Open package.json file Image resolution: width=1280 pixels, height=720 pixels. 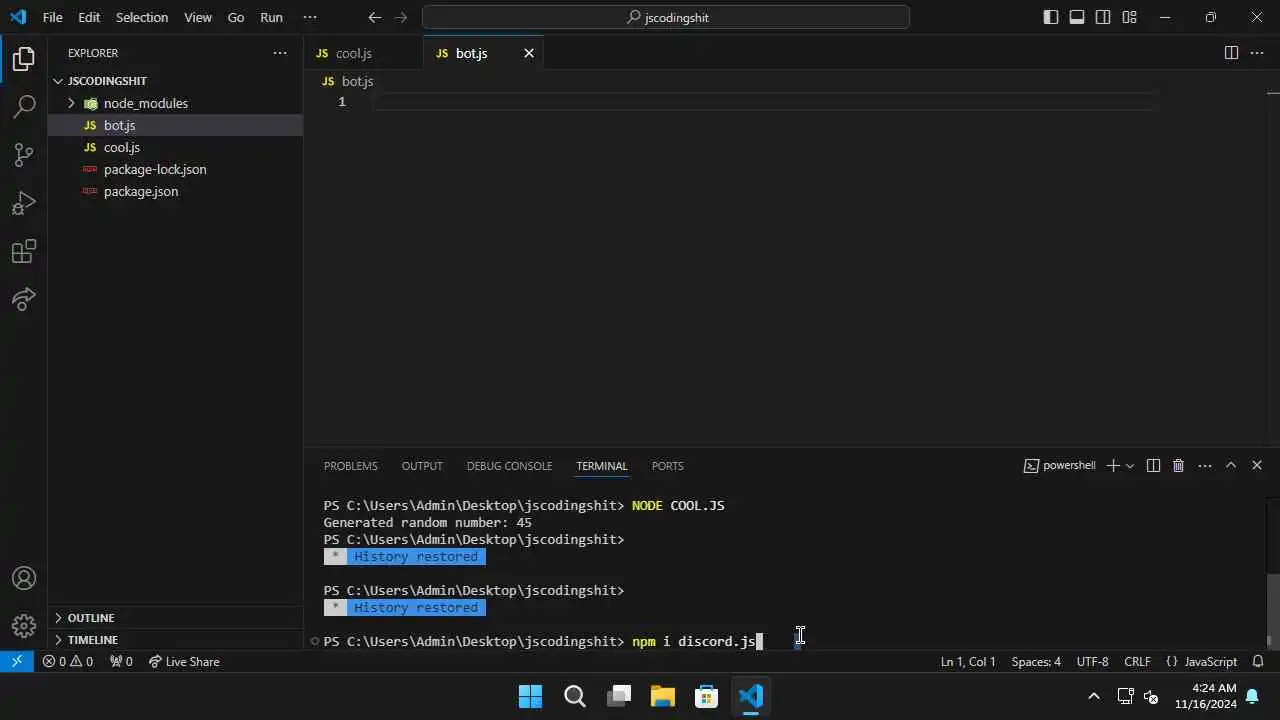[176, 191]
